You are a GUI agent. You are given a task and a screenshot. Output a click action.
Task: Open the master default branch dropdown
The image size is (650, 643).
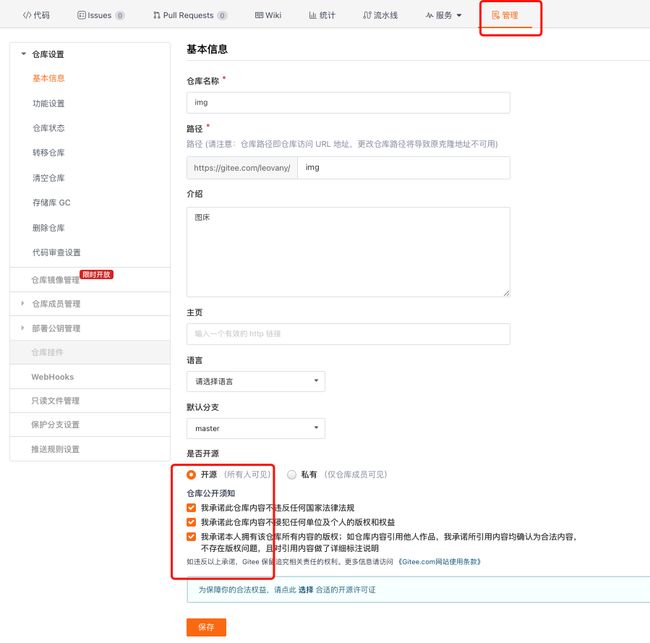(256, 428)
